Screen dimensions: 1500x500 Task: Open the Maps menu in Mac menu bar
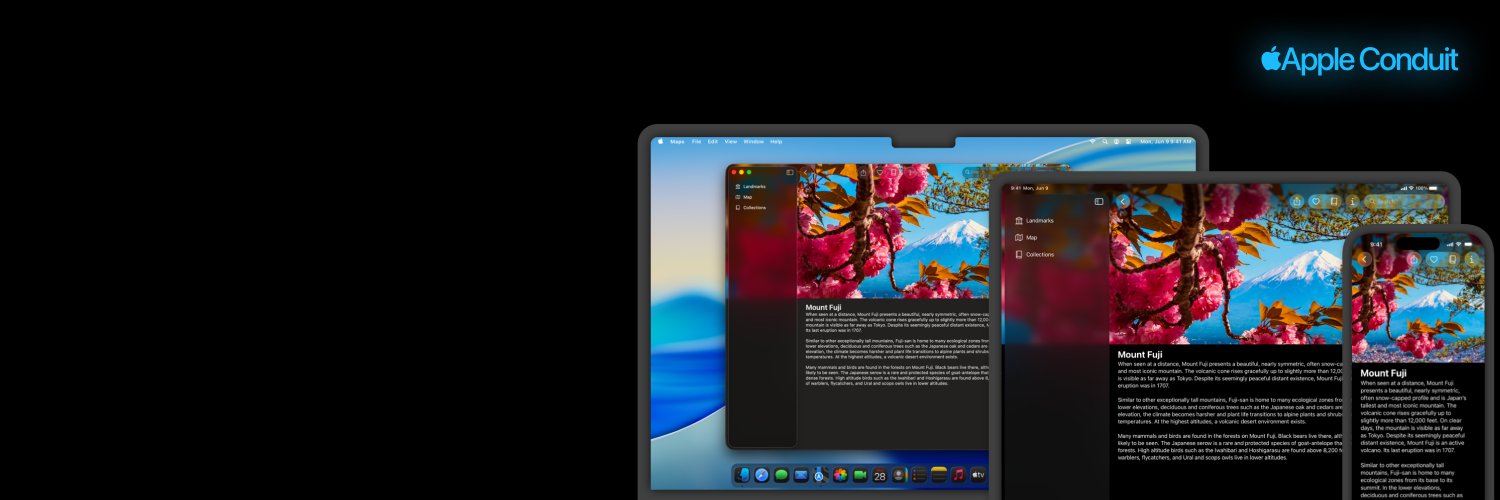(677, 142)
